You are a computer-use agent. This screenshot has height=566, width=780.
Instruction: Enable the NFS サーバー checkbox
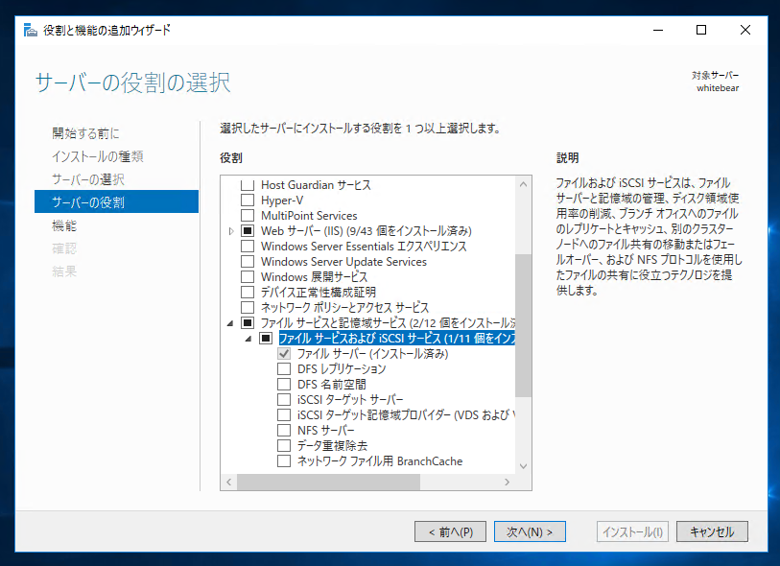284,430
